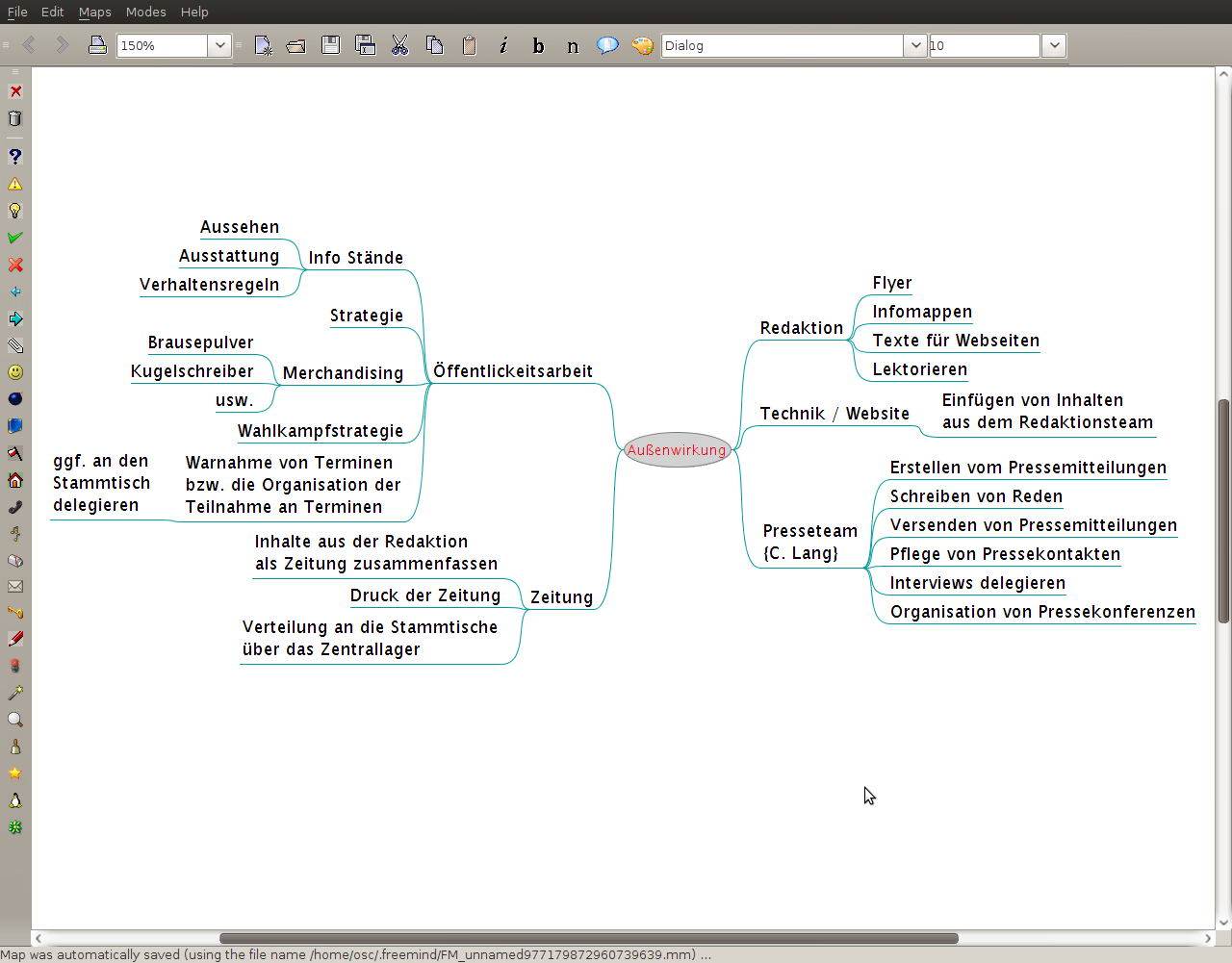The width and height of the screenshot is (1232, 963).
Task: Toggle normal font style button
Action: 573,45
